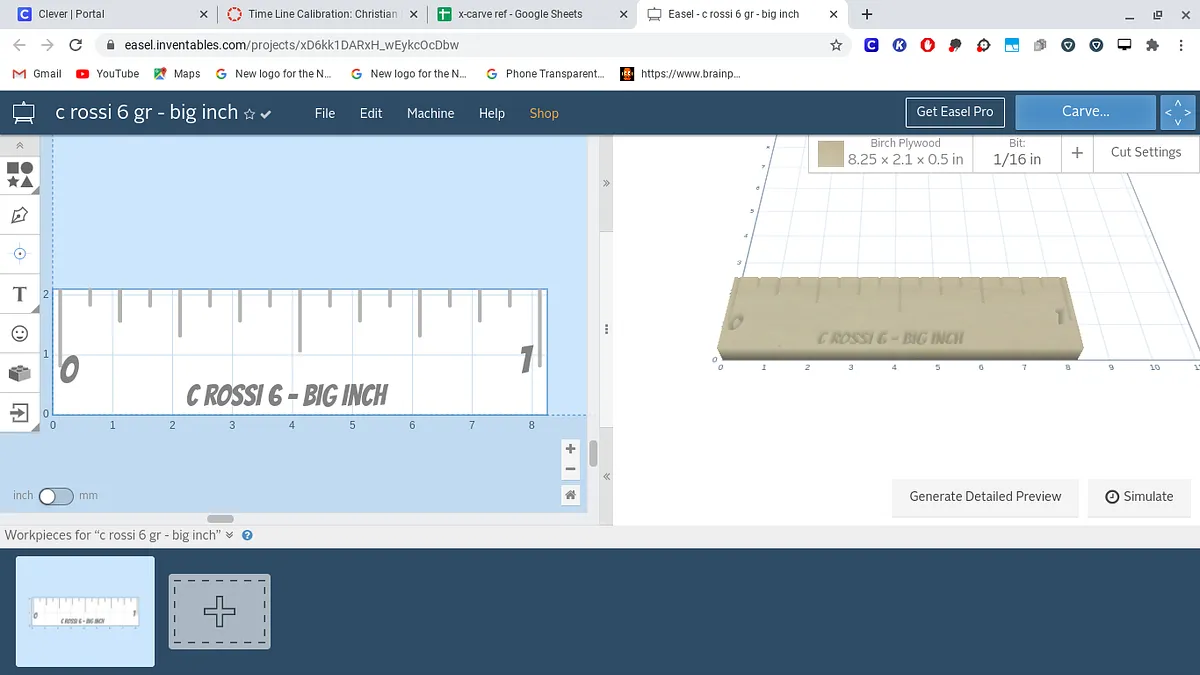Select the drill point circle tool
The width and height of the screenshot is (1200, 675).
(x=20, y=254)
